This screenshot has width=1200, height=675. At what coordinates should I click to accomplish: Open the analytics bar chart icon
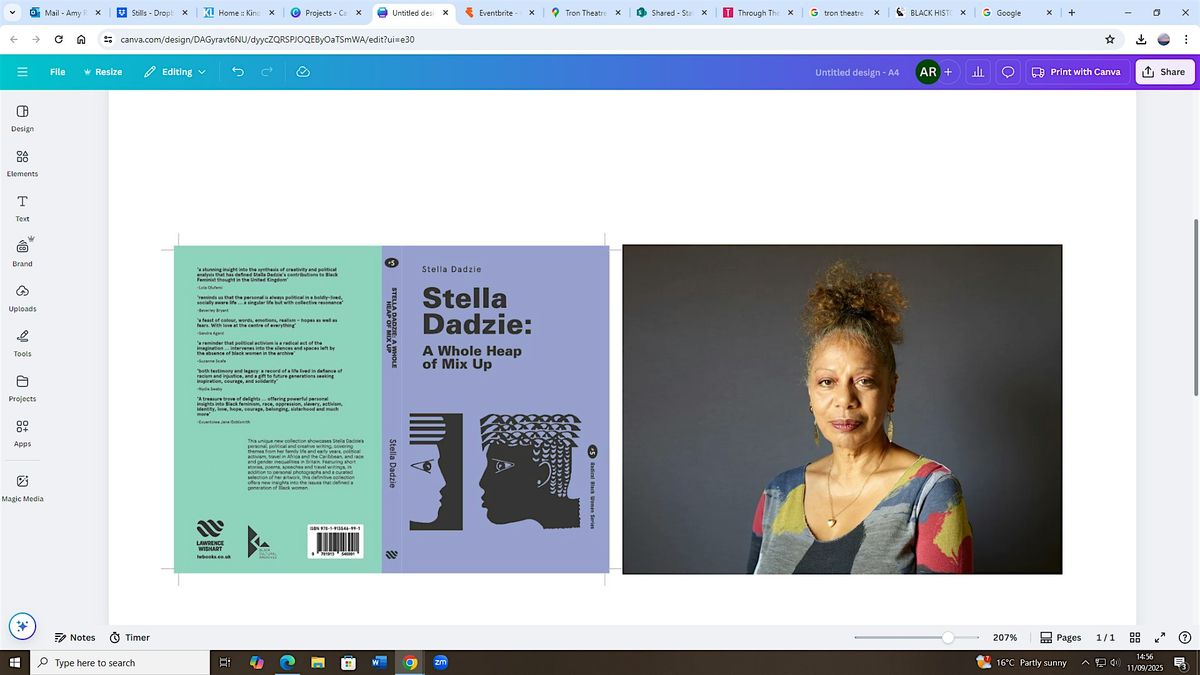pyautogui.click(x=977, y=72)
